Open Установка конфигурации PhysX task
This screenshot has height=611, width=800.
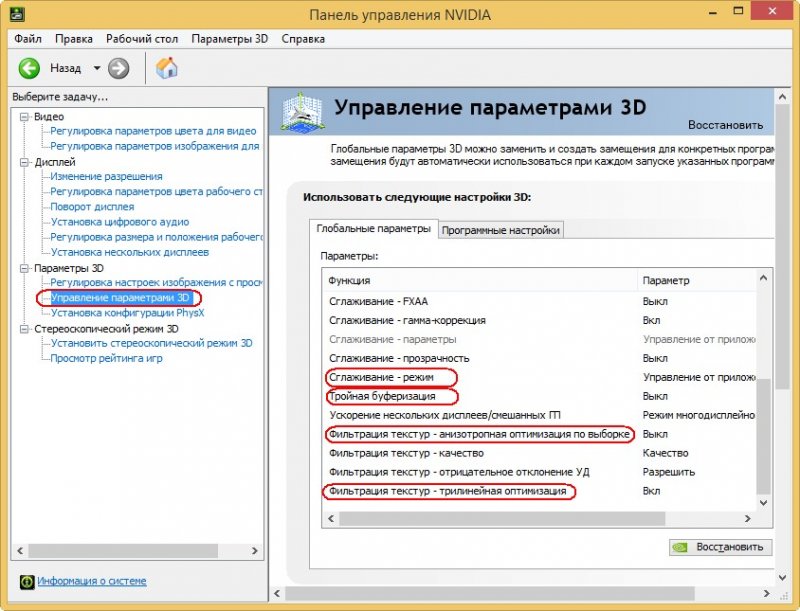tap(128, 313)
